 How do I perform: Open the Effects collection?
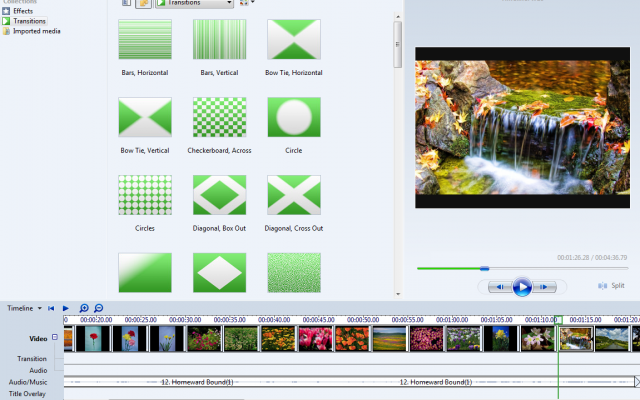pos(18,11)
